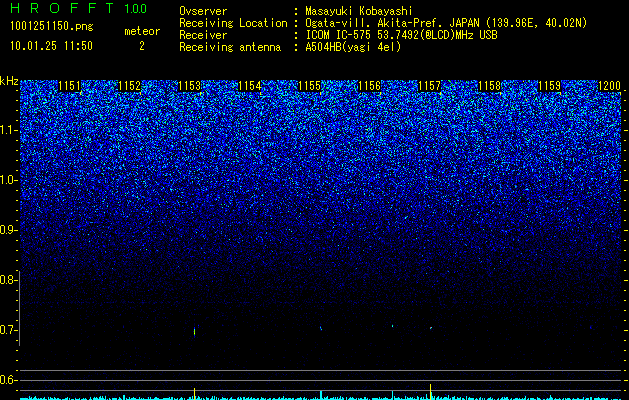Image resolution: width=629 pixels, height=400 pixels.
Task: Click the faint meteor echo near 1155
Action: pos(321,328)
